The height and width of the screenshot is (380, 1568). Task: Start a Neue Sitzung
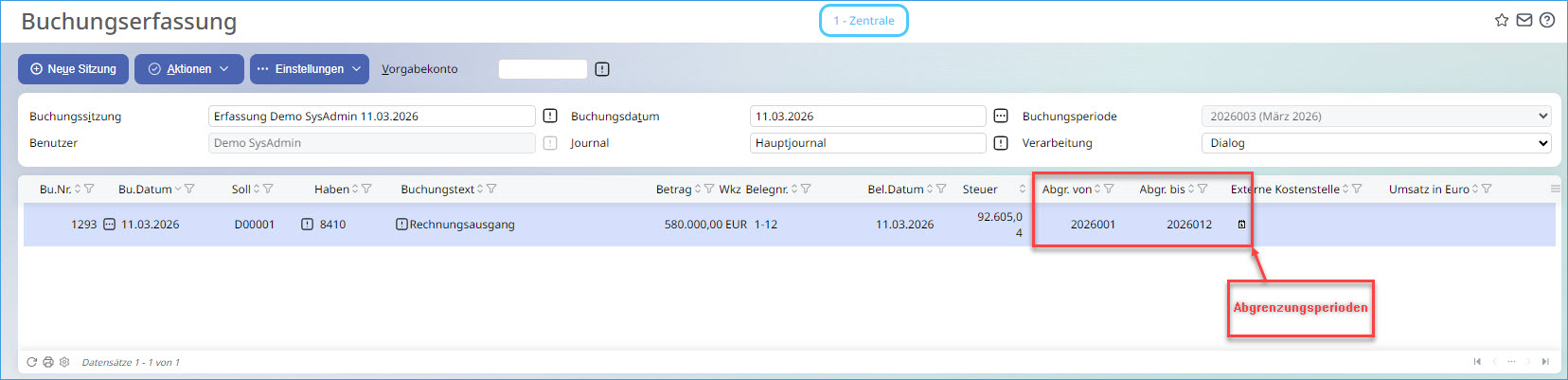click(73, 69)
